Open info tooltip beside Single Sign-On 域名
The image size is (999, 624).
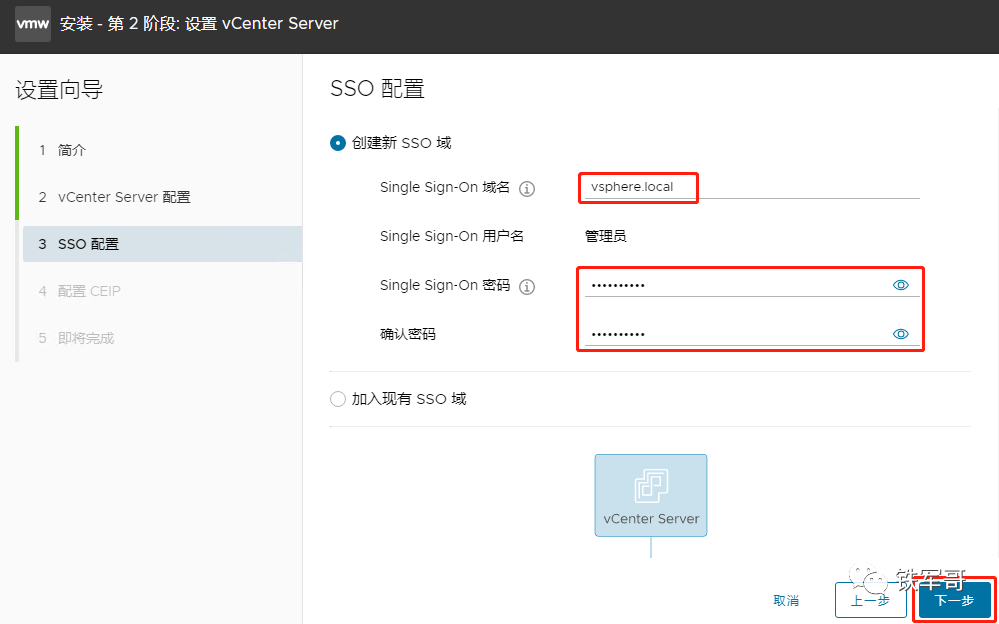[527, 189]
